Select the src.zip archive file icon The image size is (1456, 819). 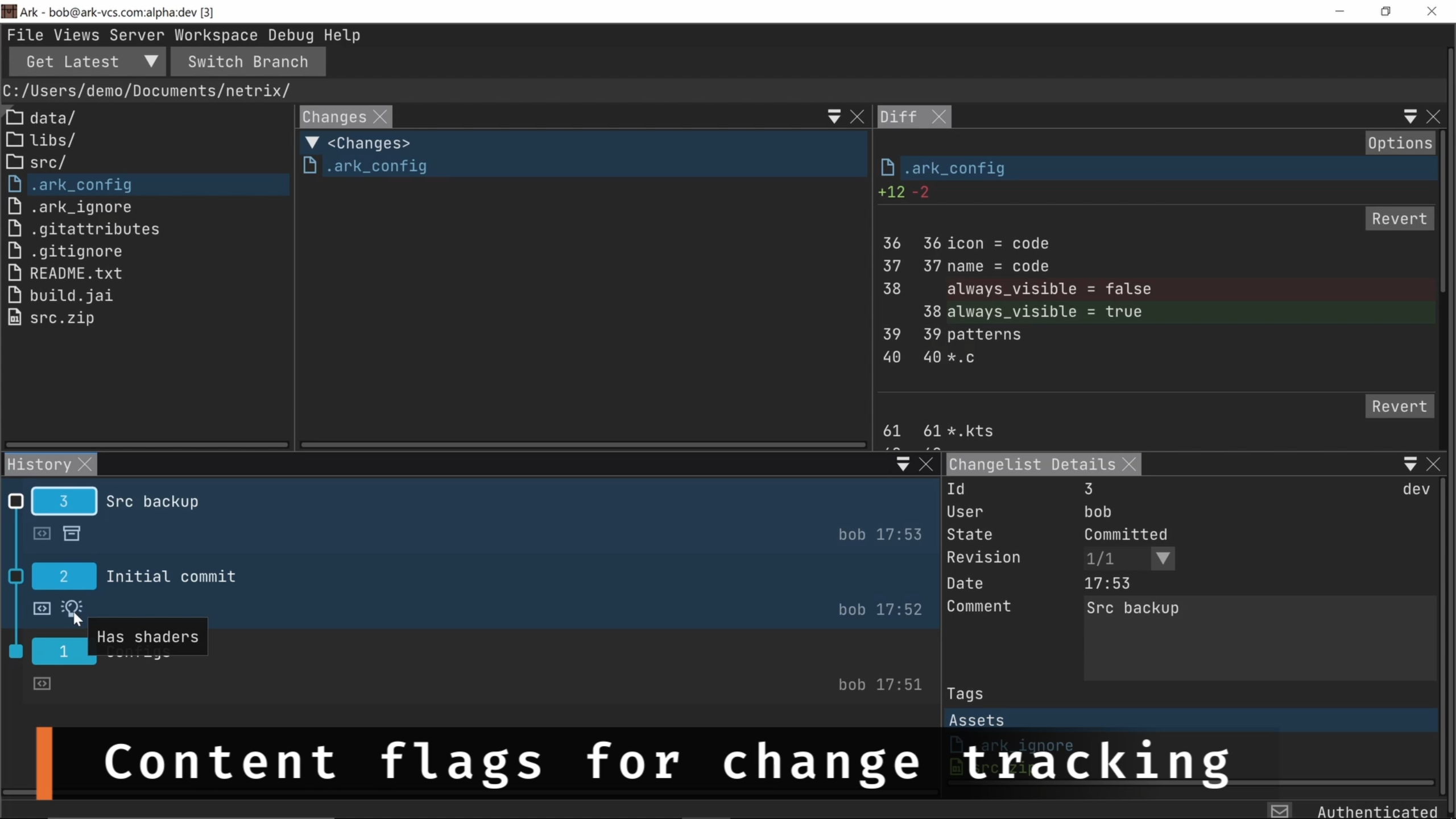pyautogui.click(x=15, y=317)
